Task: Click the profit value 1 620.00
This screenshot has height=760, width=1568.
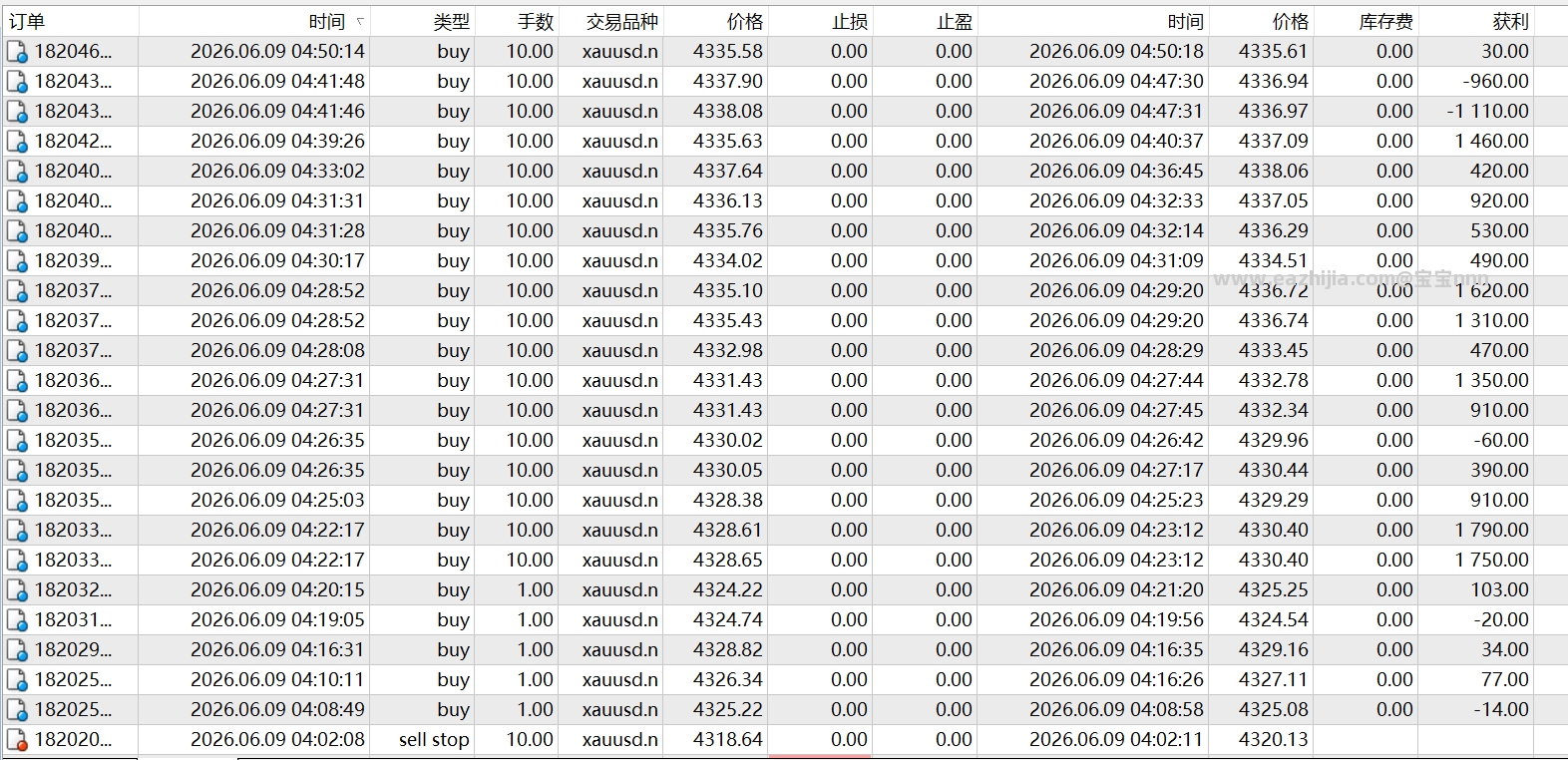Action: click(1491, 291)
